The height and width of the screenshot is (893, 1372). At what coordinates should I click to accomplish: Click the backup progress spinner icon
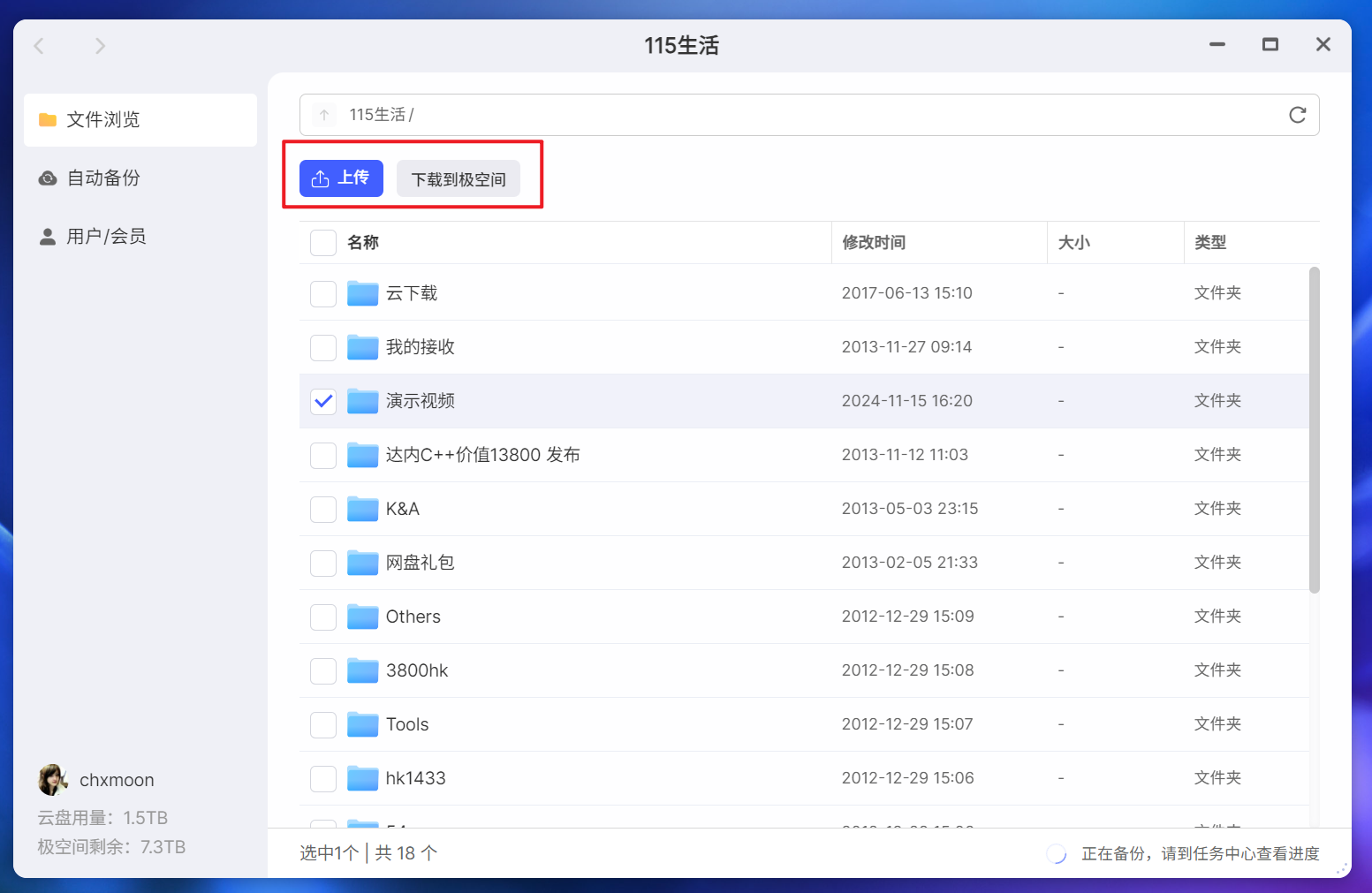tap(1057, 853)
